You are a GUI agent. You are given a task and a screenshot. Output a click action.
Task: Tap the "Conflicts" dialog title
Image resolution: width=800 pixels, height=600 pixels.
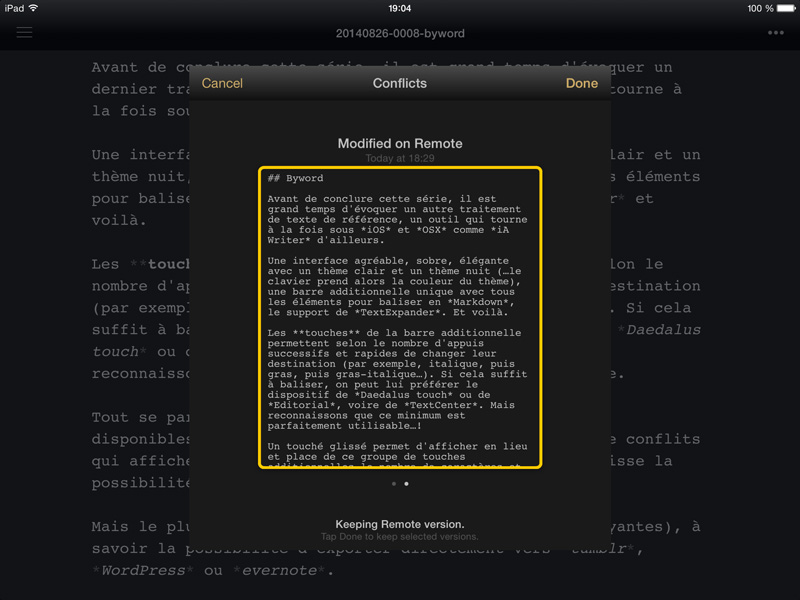click(x=399, y=83)
